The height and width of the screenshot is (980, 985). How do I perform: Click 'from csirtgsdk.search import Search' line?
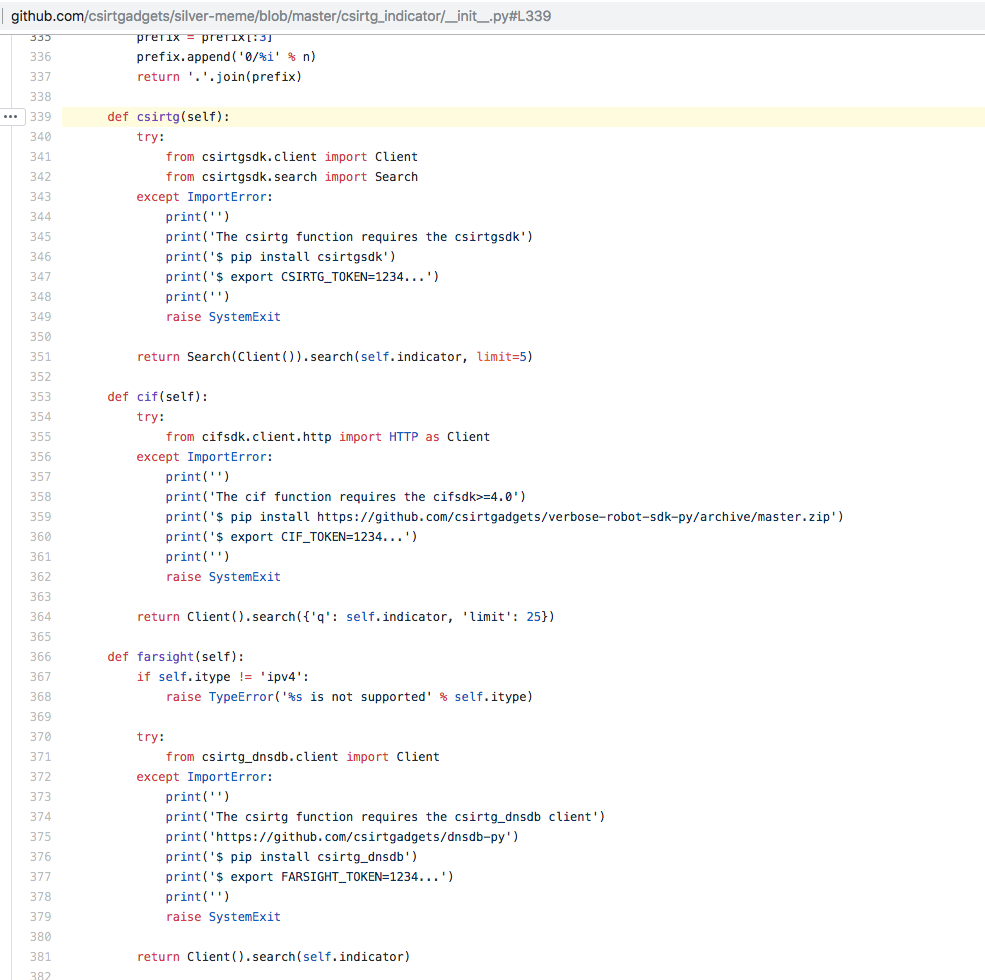(x=291, y=177)
